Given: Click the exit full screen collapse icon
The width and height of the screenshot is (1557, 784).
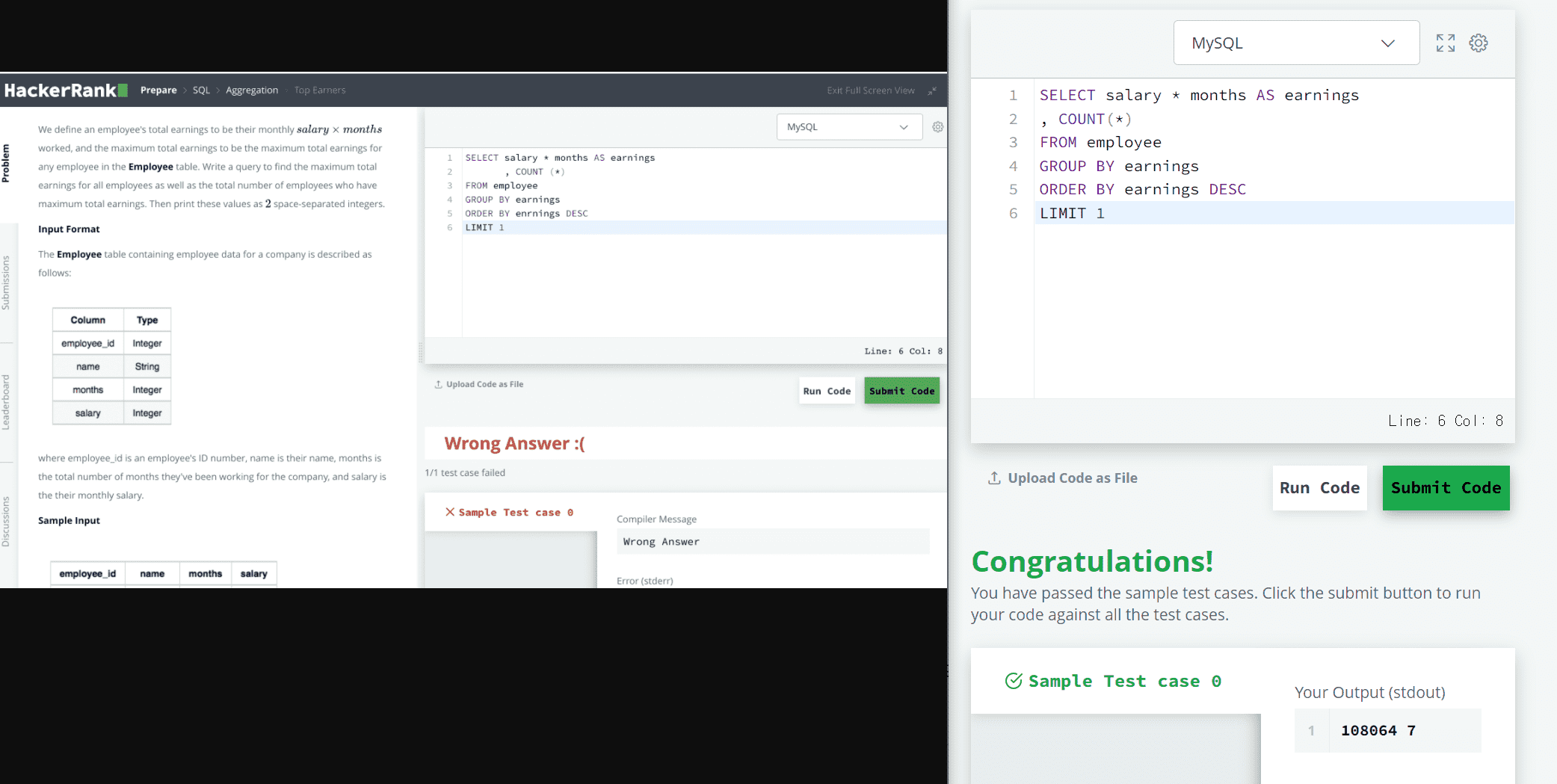Looking at the screenshot, I should point(932,90).
